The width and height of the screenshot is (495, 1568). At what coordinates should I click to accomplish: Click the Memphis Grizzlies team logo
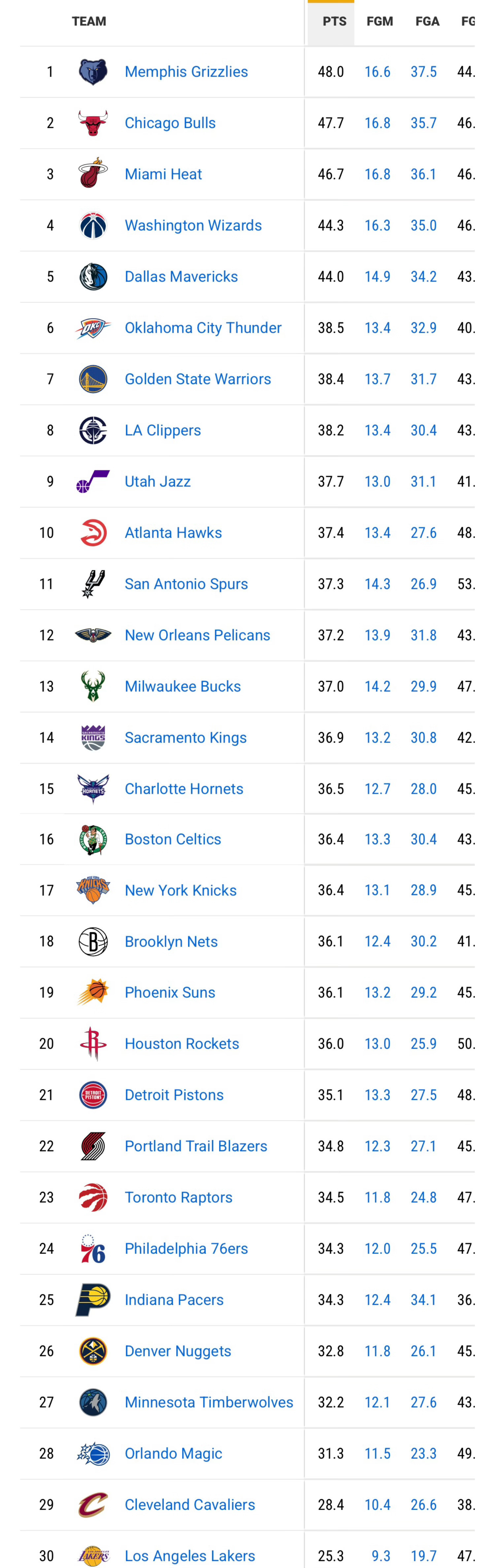[93, 72]
